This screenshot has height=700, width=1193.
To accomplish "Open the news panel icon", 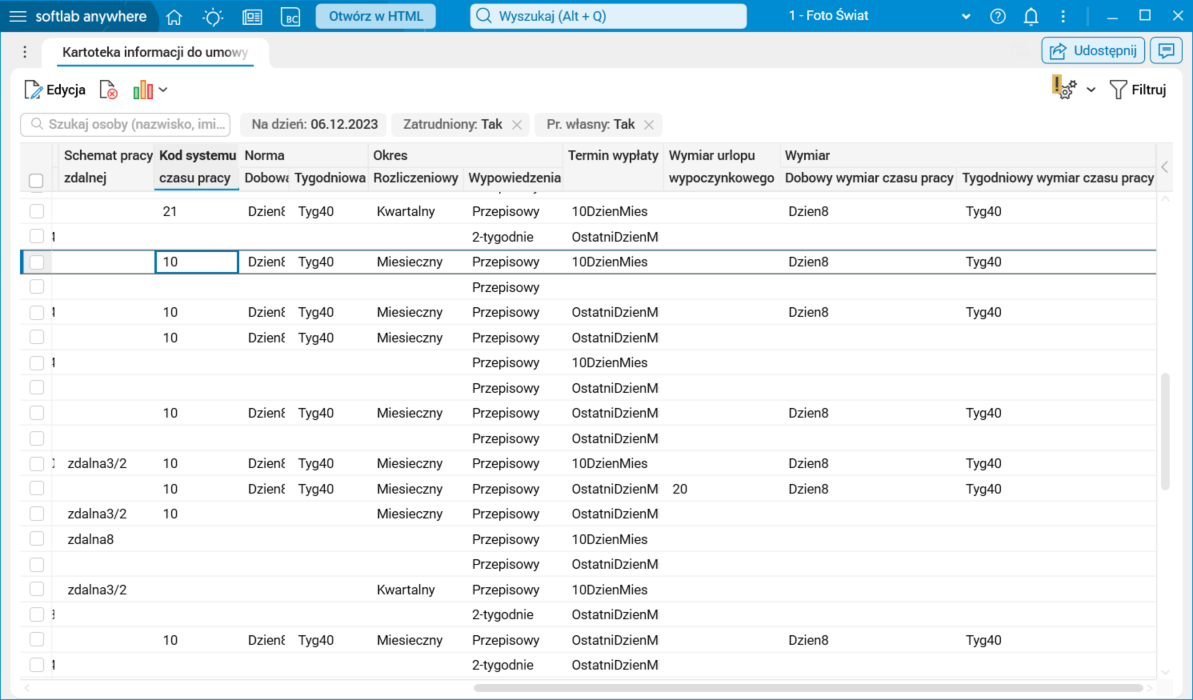I will tap(252, 17).
